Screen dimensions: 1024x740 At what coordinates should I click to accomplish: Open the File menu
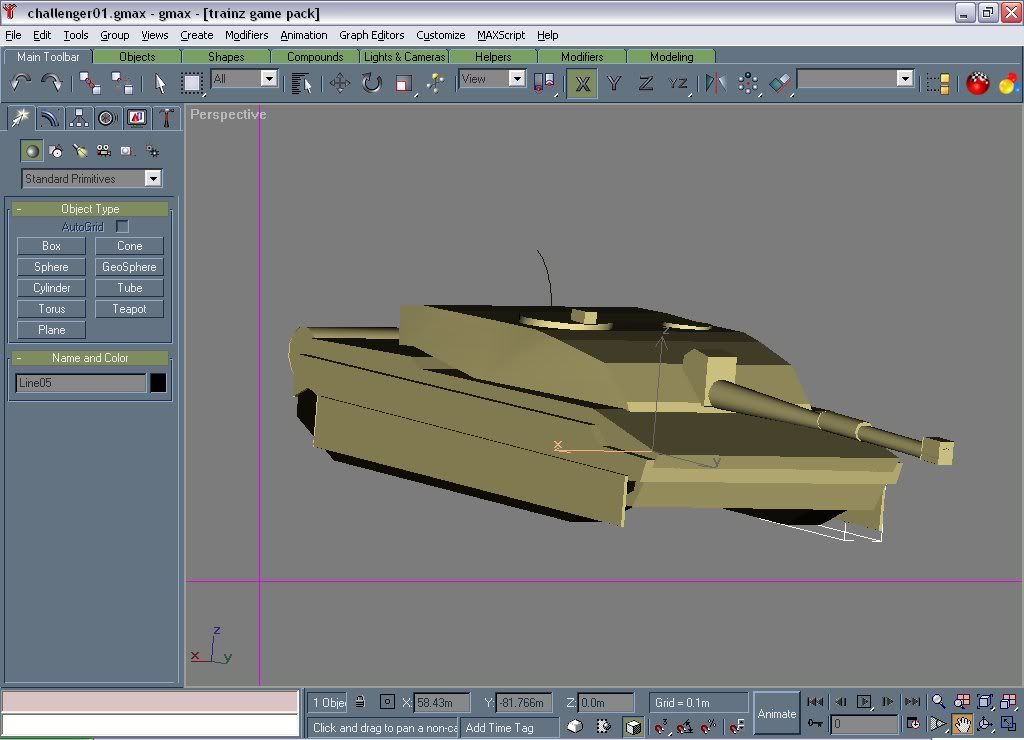click(x=13, y=35)
